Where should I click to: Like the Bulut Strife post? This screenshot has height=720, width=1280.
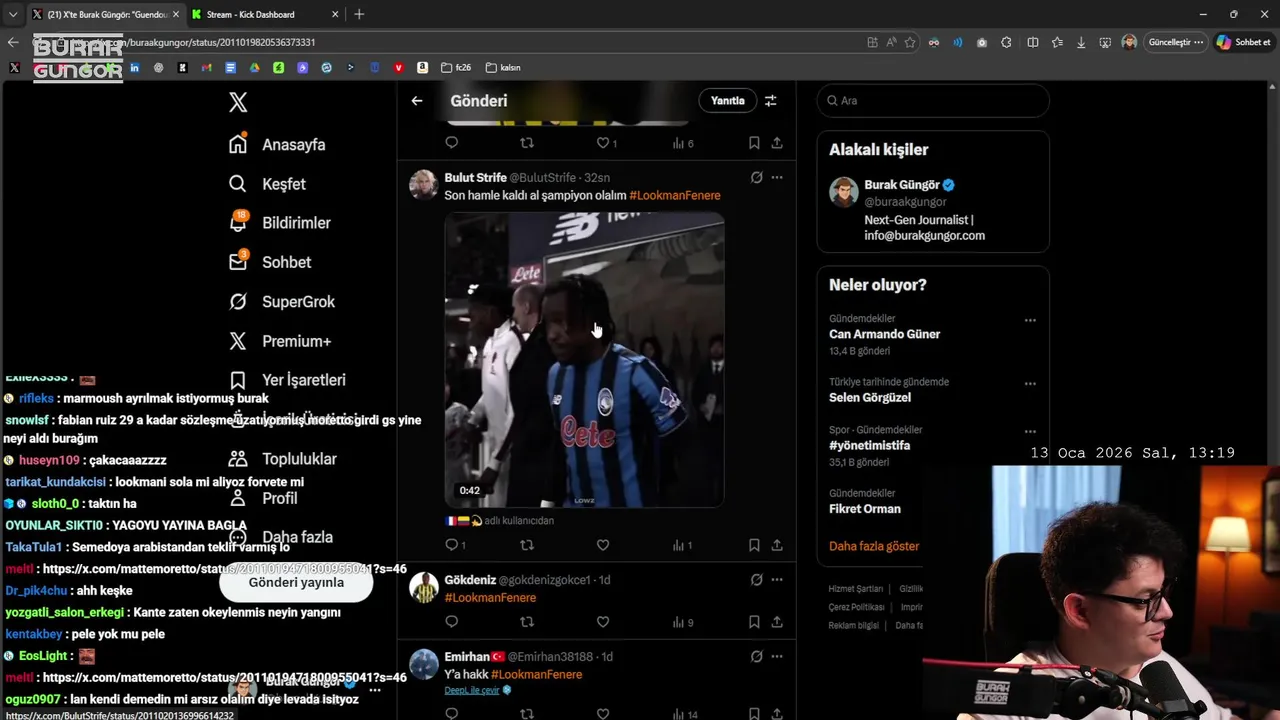coord(603,545)
